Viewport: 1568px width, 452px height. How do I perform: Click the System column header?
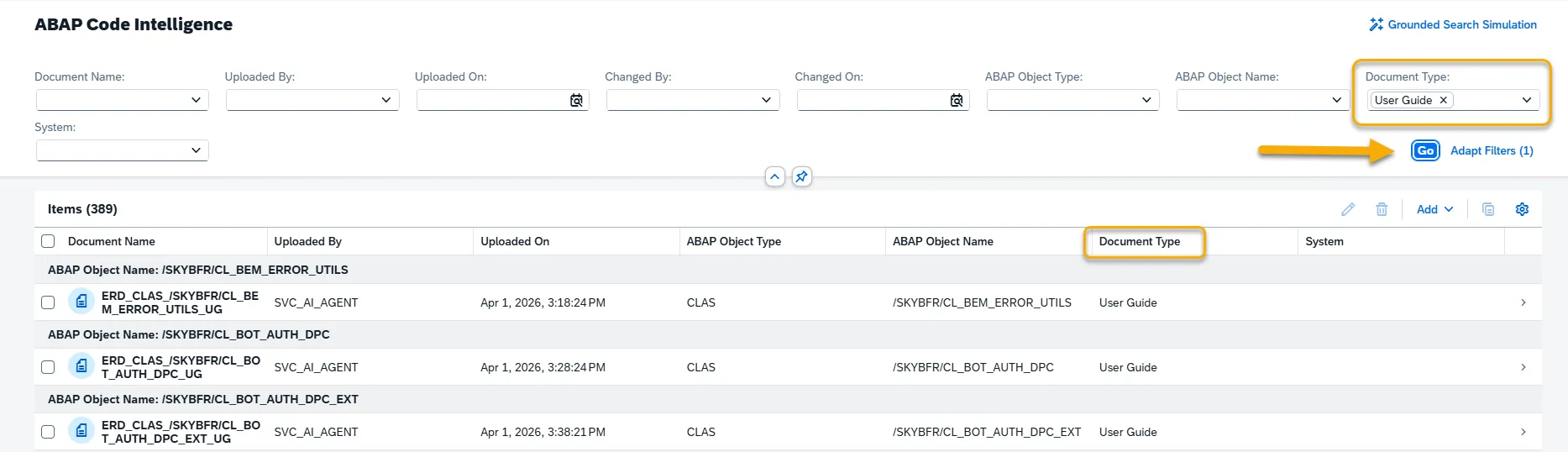(x=1324, y=241)
